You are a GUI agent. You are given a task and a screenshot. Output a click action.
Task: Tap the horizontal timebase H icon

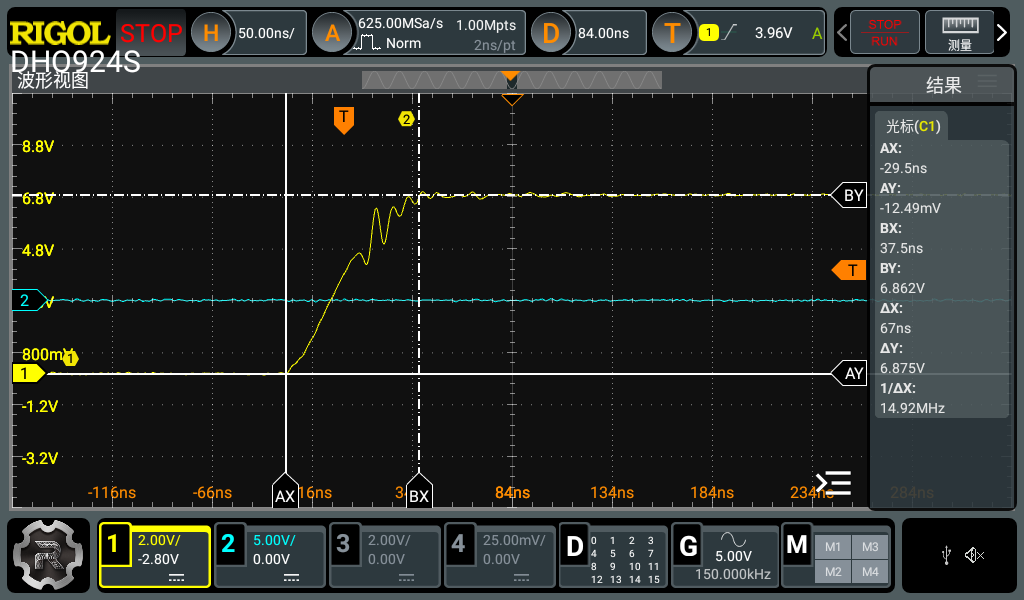(211, 33)
